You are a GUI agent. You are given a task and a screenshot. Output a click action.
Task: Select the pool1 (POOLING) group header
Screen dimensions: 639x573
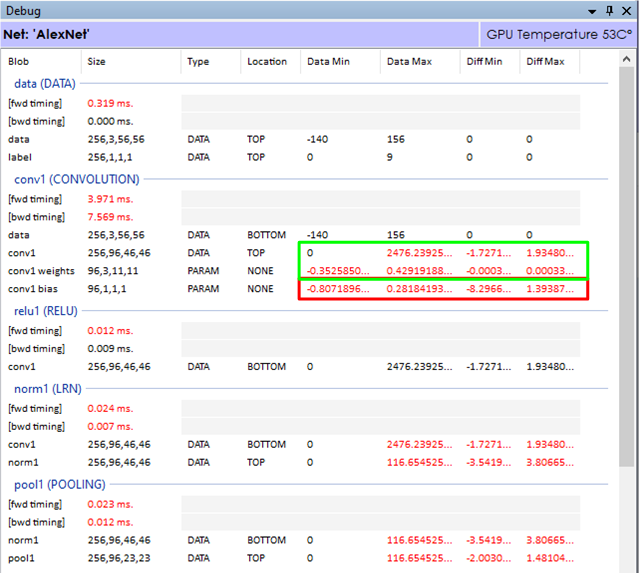[59, 485]
